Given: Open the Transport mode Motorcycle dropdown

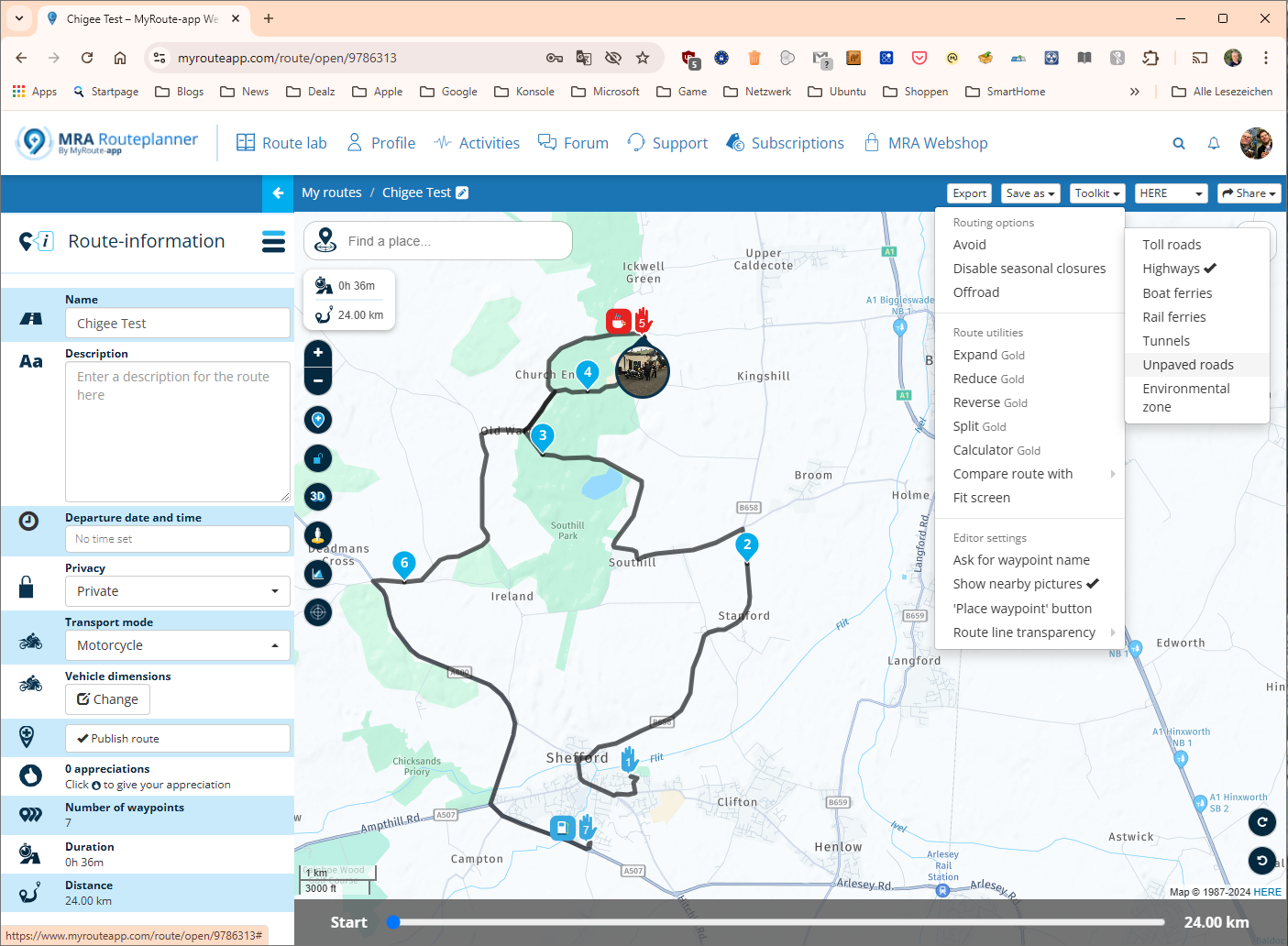Looking at the screenshot, I should click(178, 645).
